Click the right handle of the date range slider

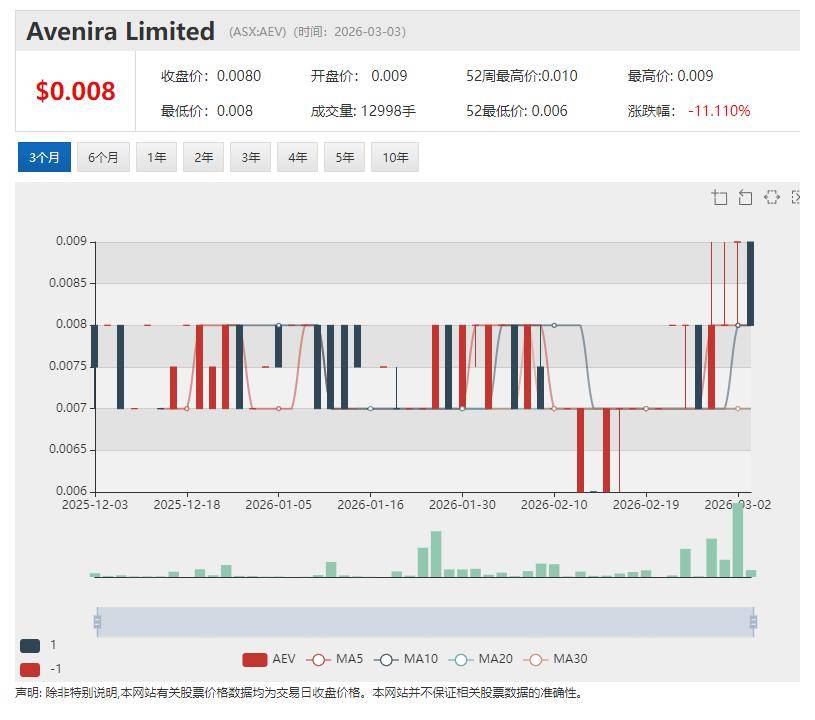tap(753, 622)
